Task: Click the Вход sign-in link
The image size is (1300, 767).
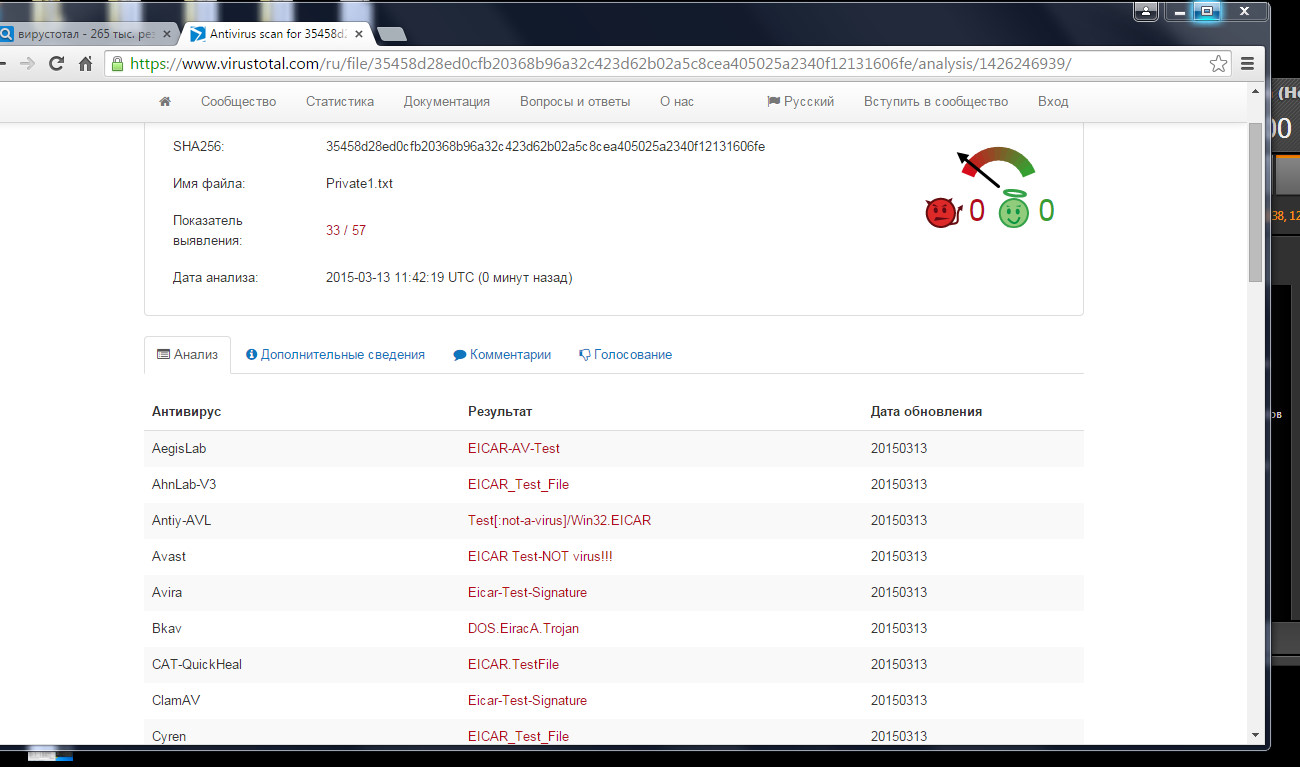Action: 1053,101
